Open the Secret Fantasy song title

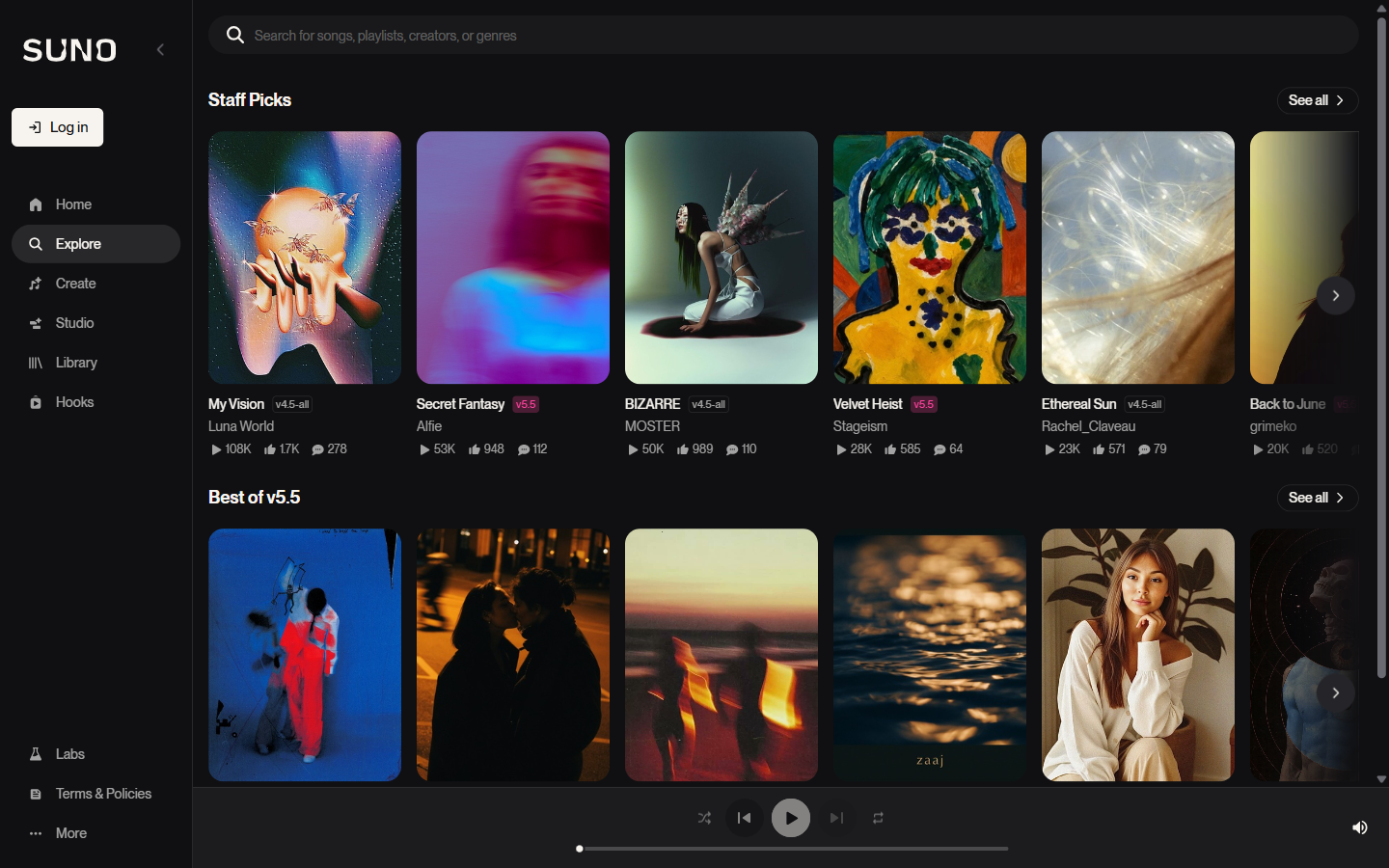460,404
